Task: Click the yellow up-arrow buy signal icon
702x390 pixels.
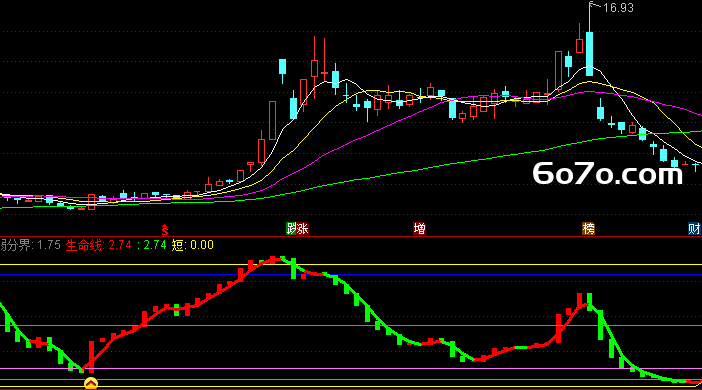Action: point(91,383)
